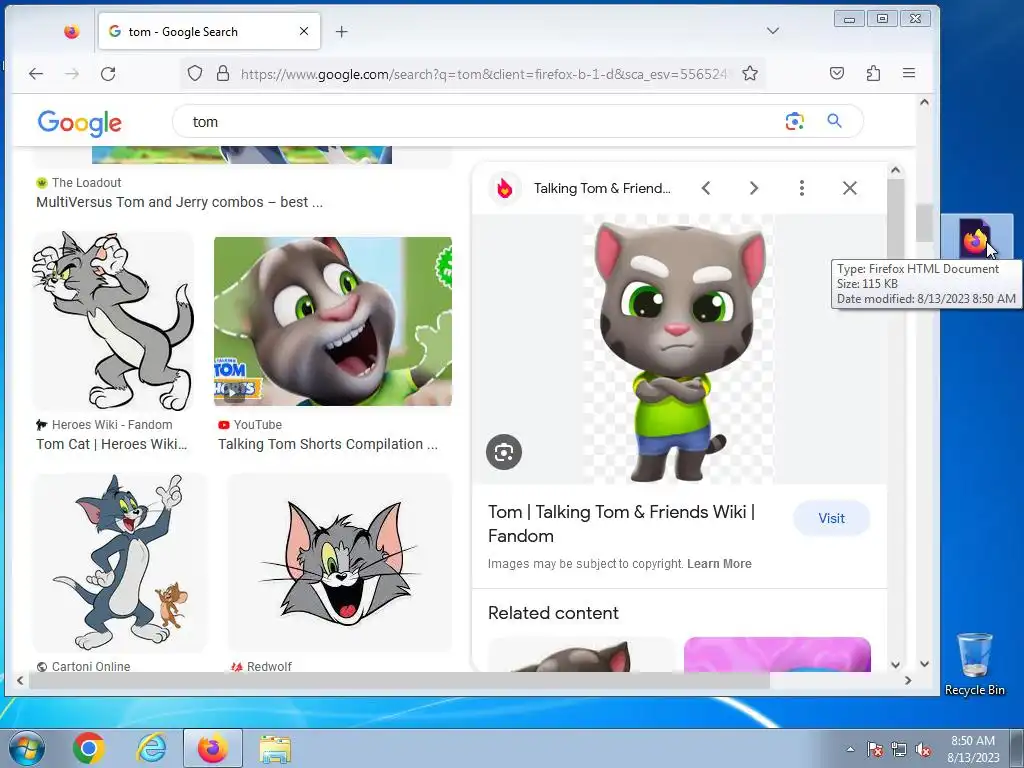View site security lock information
This screenshot has height=768, width=1024.
(223, 73)
